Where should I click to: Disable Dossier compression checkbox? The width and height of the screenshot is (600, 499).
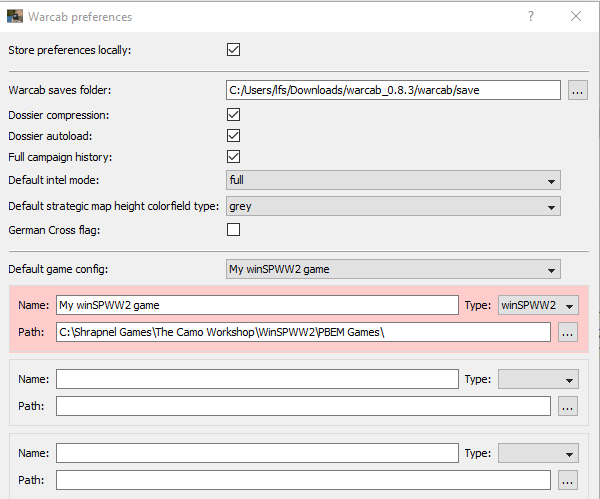click(x=234, y=115)
